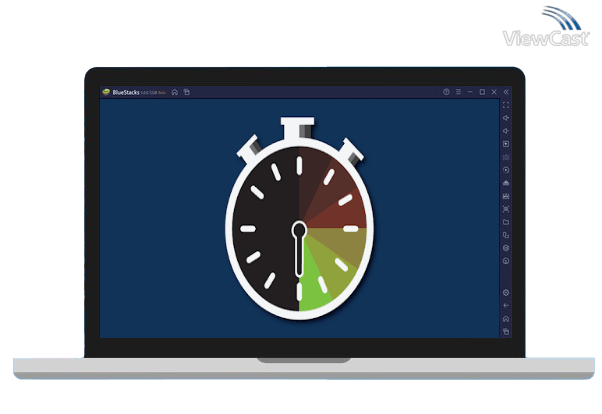602x414 pixels.
Task: Click the save disk icon in the sidebar
Action: pyautogui.click(x=506, y=196)
